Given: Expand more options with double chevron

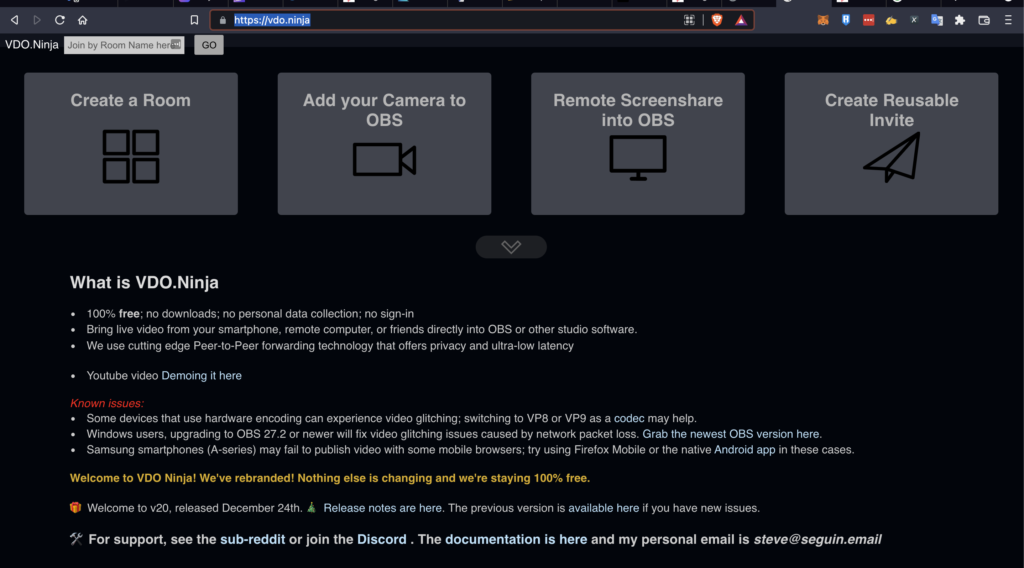Looking at the screenshot, I should coord(511,247).
